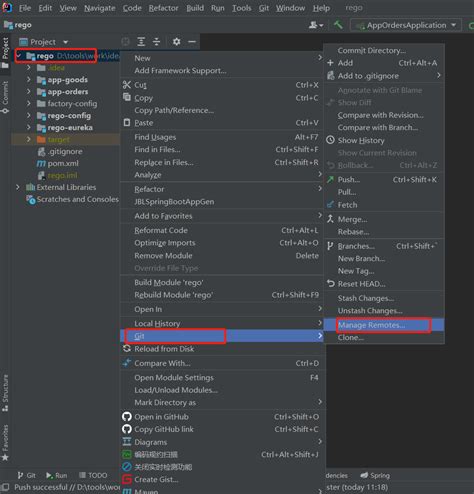This screenshot has height=494, width=474.
Task: Click the Select Opened File target icon
Action: 126,42
